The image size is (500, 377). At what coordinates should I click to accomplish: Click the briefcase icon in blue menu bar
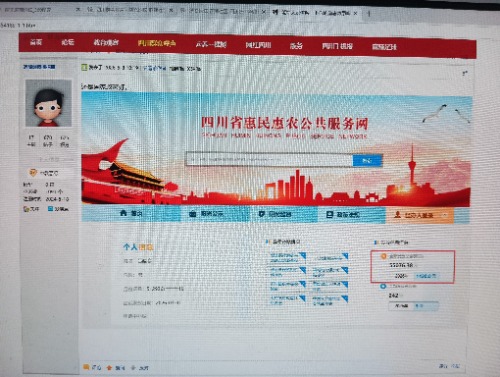pyautogui.click(x=193, y=214)
